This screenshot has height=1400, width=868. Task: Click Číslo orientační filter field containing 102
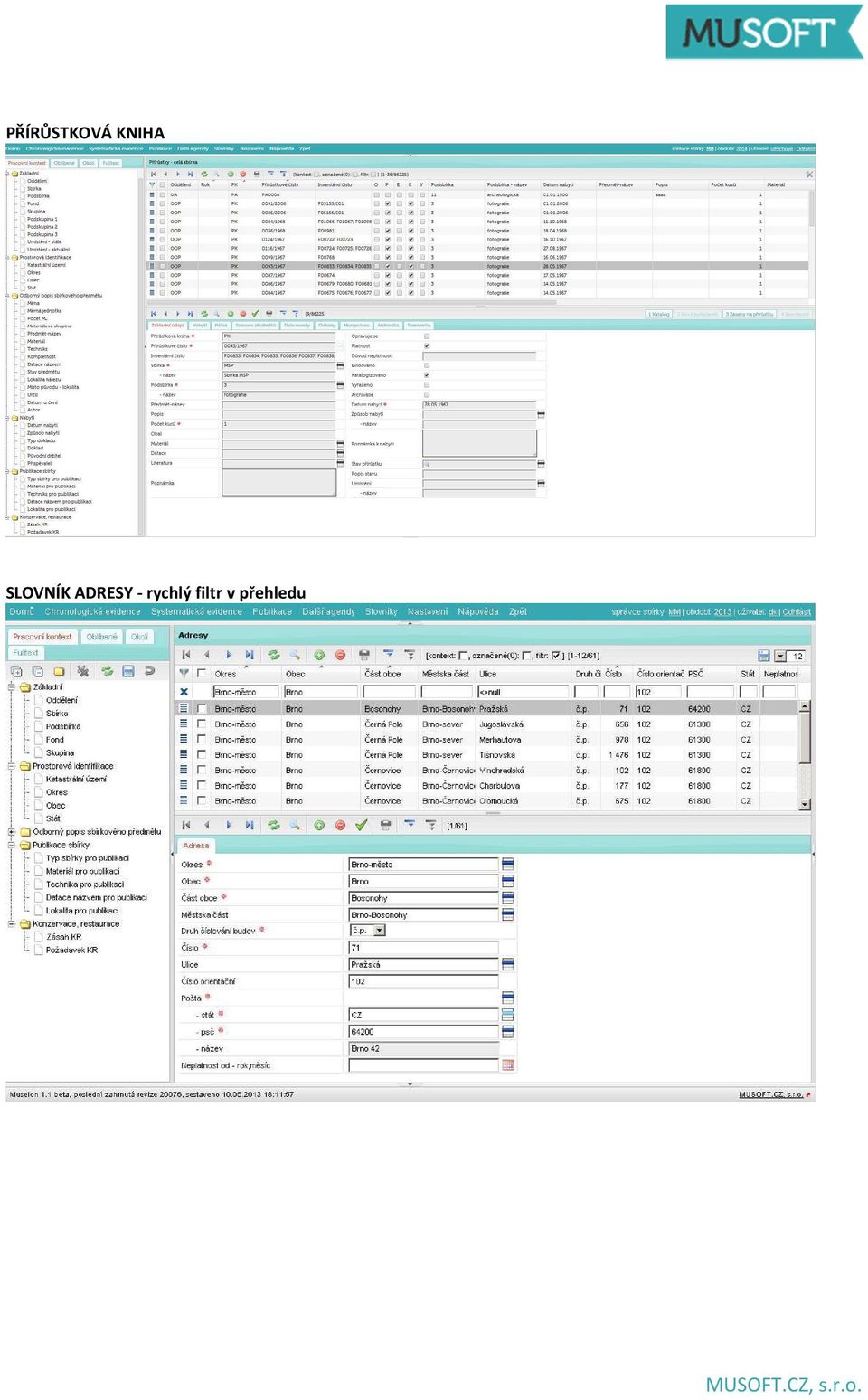point(658,692)
